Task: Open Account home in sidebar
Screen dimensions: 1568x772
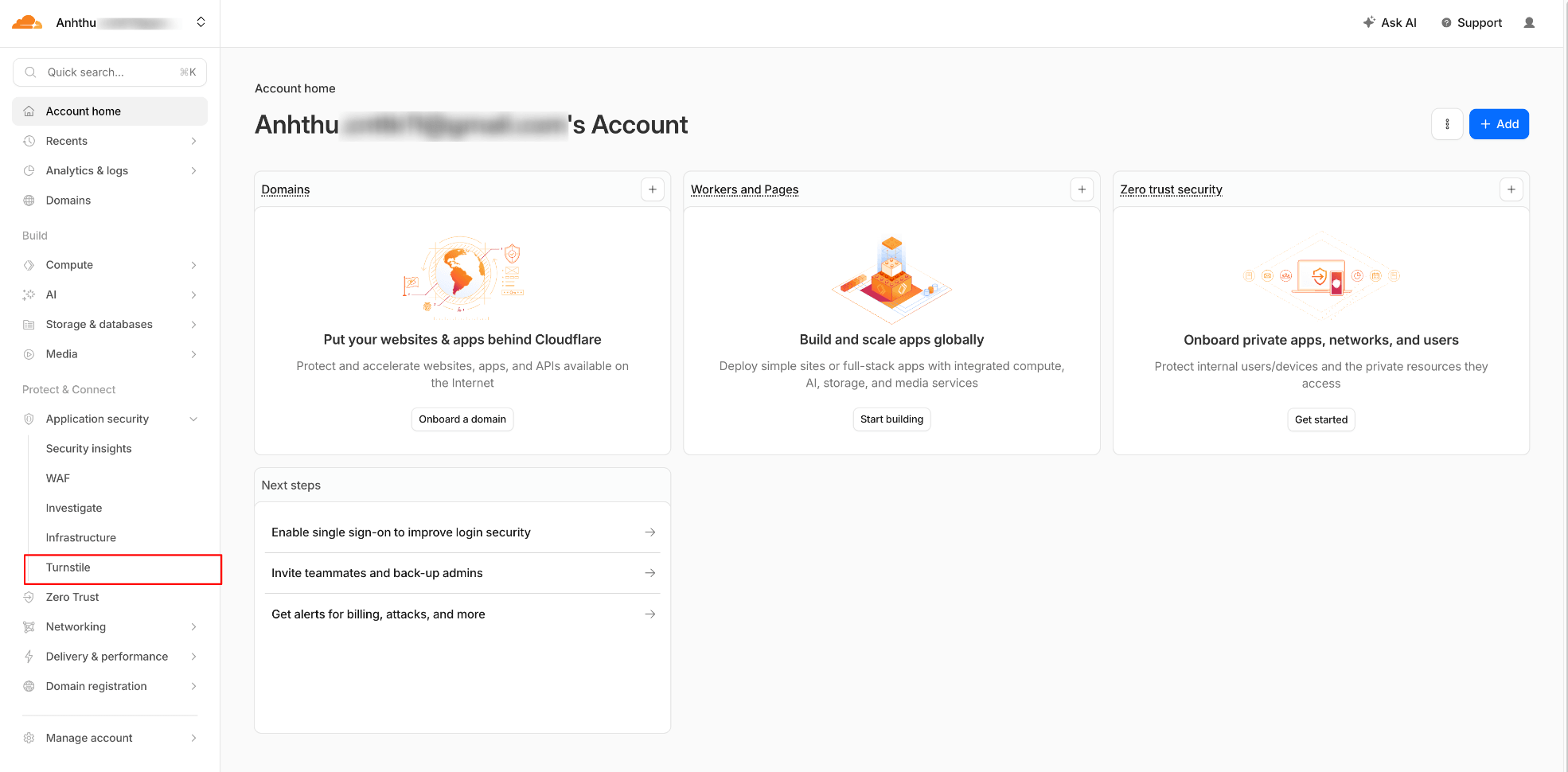Action: [110, 111]
